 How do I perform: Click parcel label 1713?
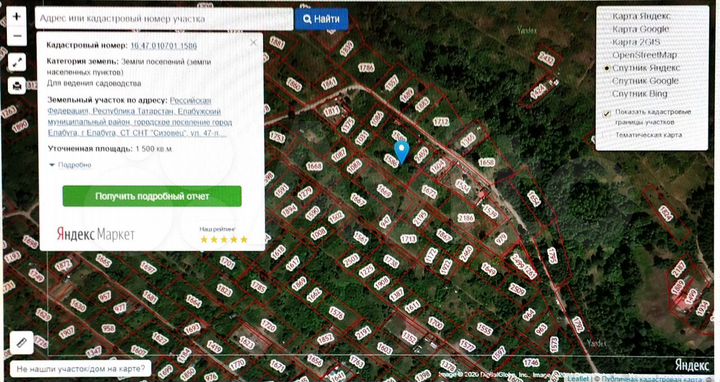point(408,239)
